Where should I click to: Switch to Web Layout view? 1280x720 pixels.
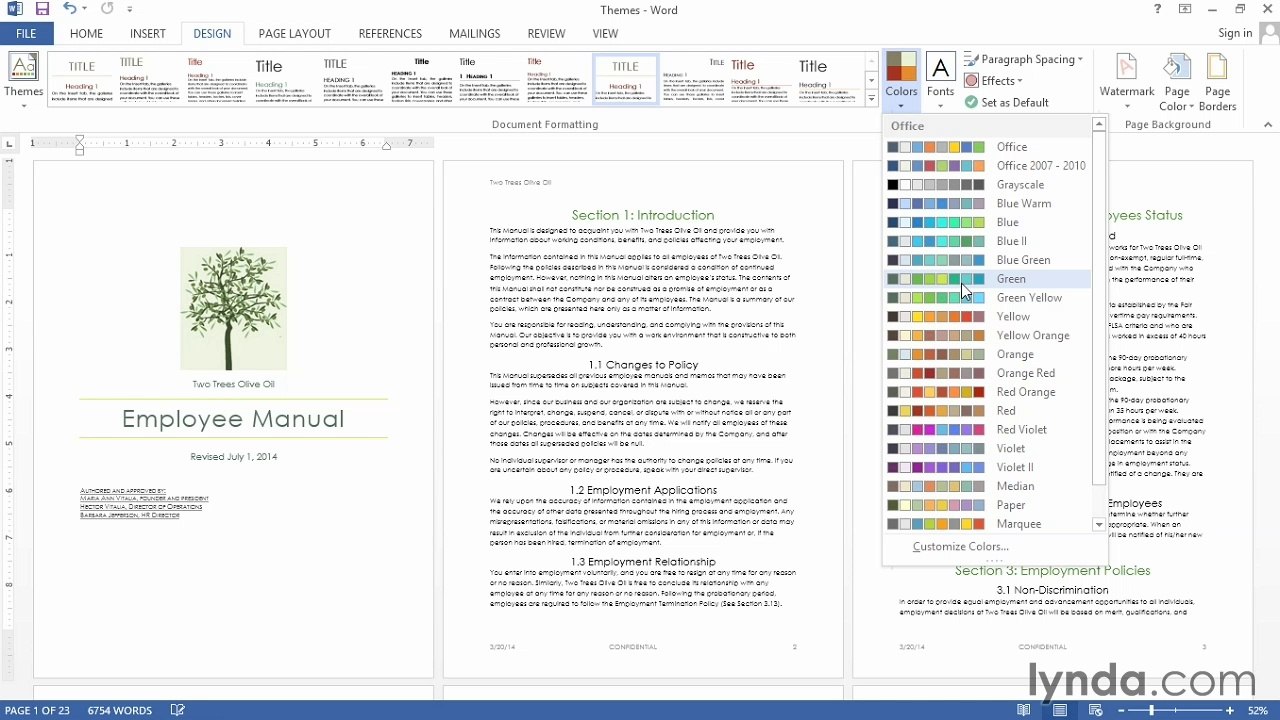coord(1096,710)
